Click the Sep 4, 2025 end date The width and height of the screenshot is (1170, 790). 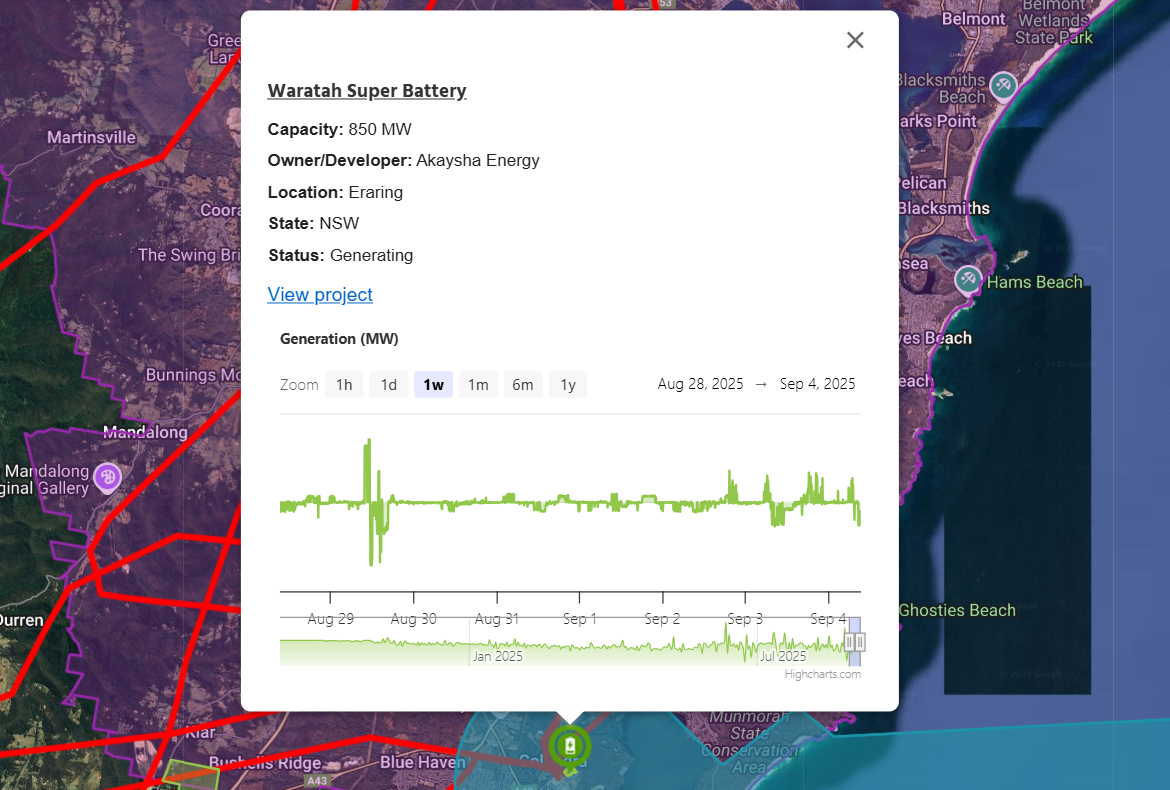(x=817, y=384)
